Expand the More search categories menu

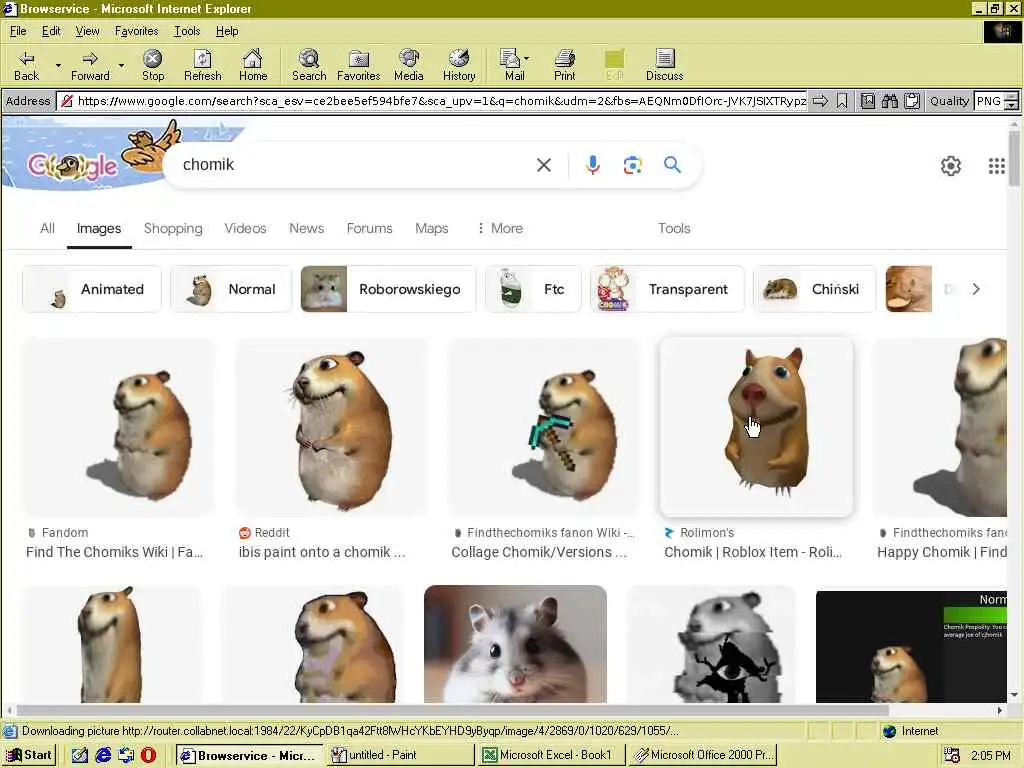click(500, 228)
